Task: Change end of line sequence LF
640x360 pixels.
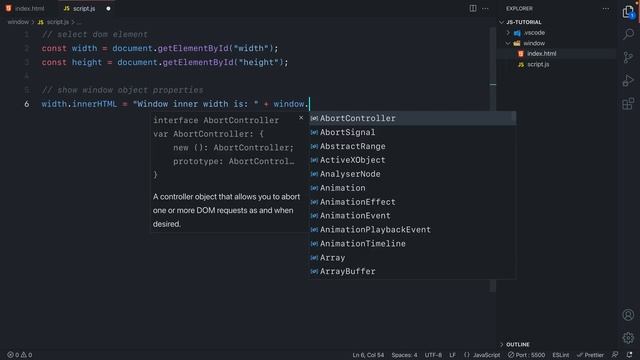Action: point(452,355)
